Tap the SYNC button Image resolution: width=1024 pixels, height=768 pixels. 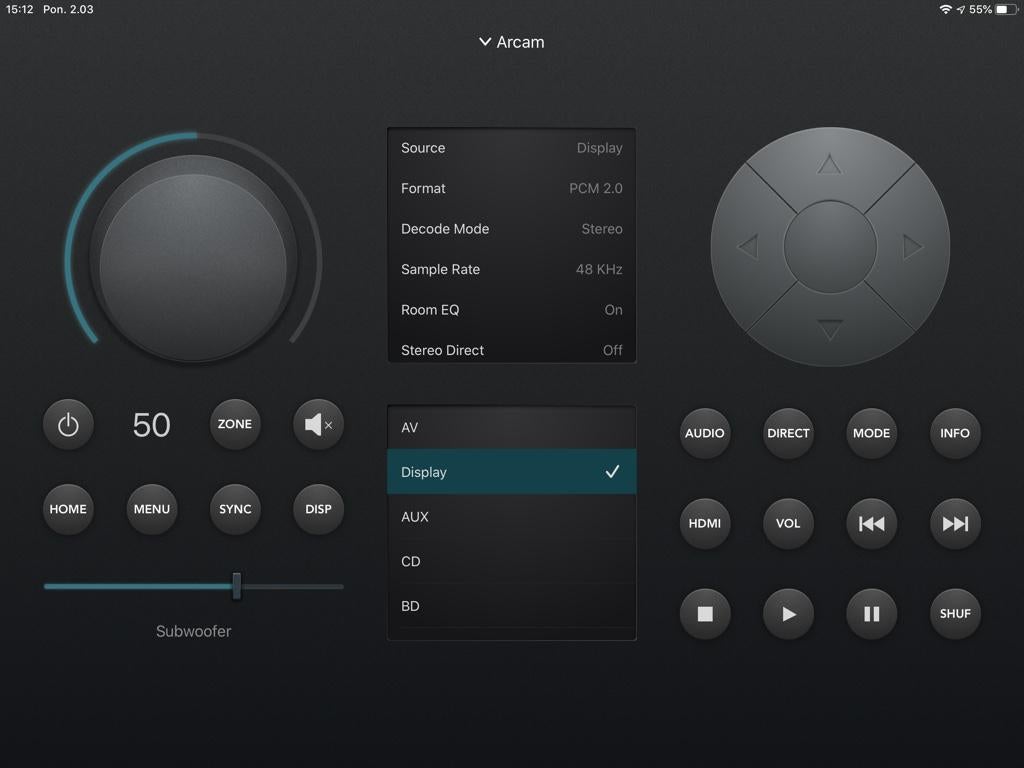tap(235, 509)
